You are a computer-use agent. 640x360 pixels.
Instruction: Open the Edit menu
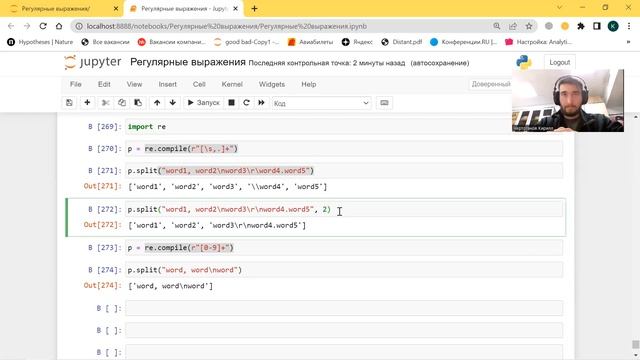pyautogui.click(x=104, y=84)
